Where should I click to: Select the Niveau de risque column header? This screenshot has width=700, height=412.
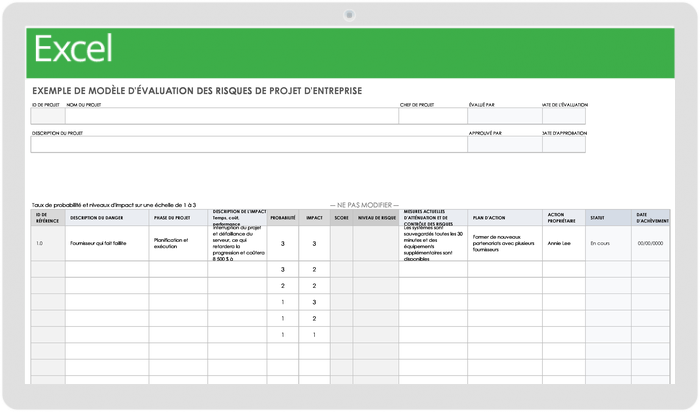(376, 217)
